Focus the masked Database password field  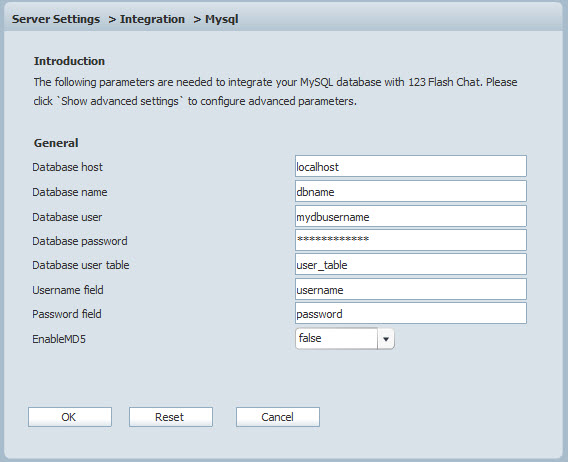411,240
